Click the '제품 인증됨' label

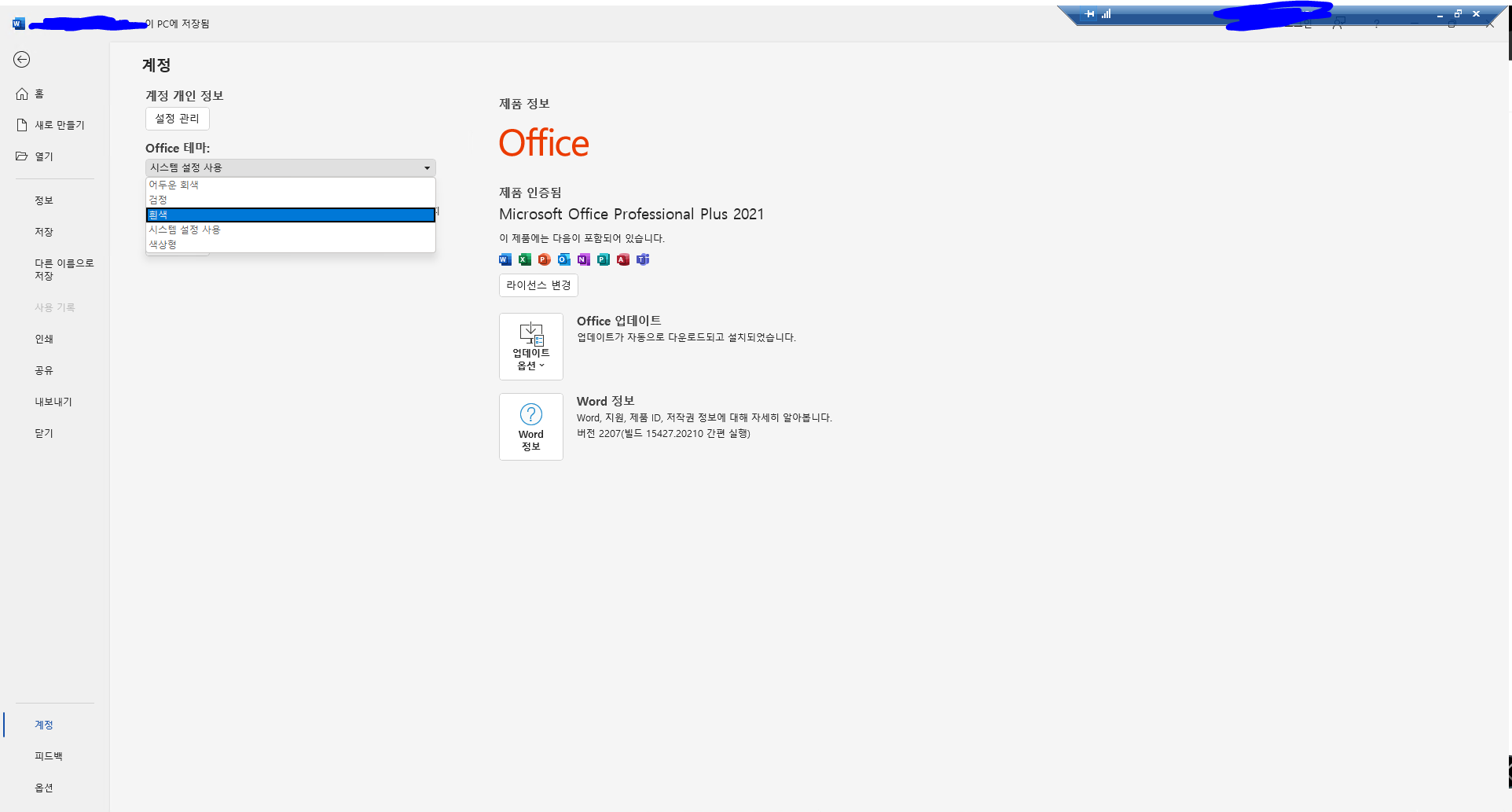530,193
